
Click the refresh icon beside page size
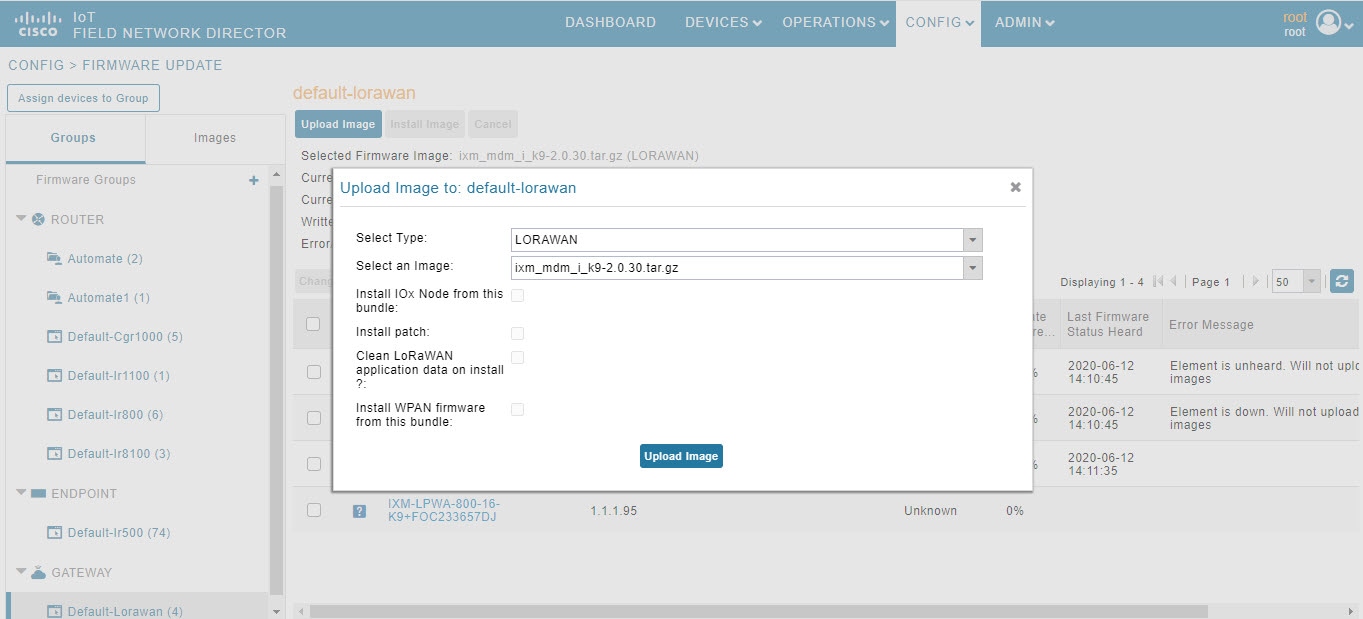point(1342,281)
